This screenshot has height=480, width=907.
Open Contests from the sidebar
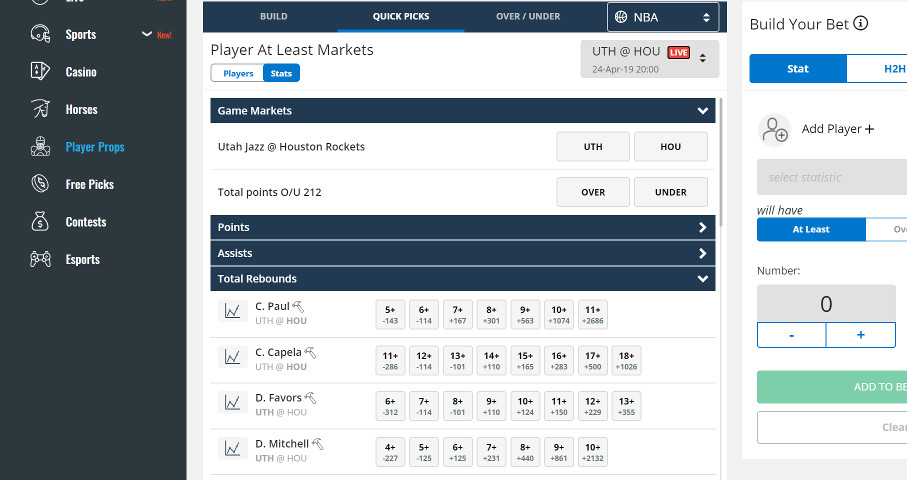click(x=86, y=222)
